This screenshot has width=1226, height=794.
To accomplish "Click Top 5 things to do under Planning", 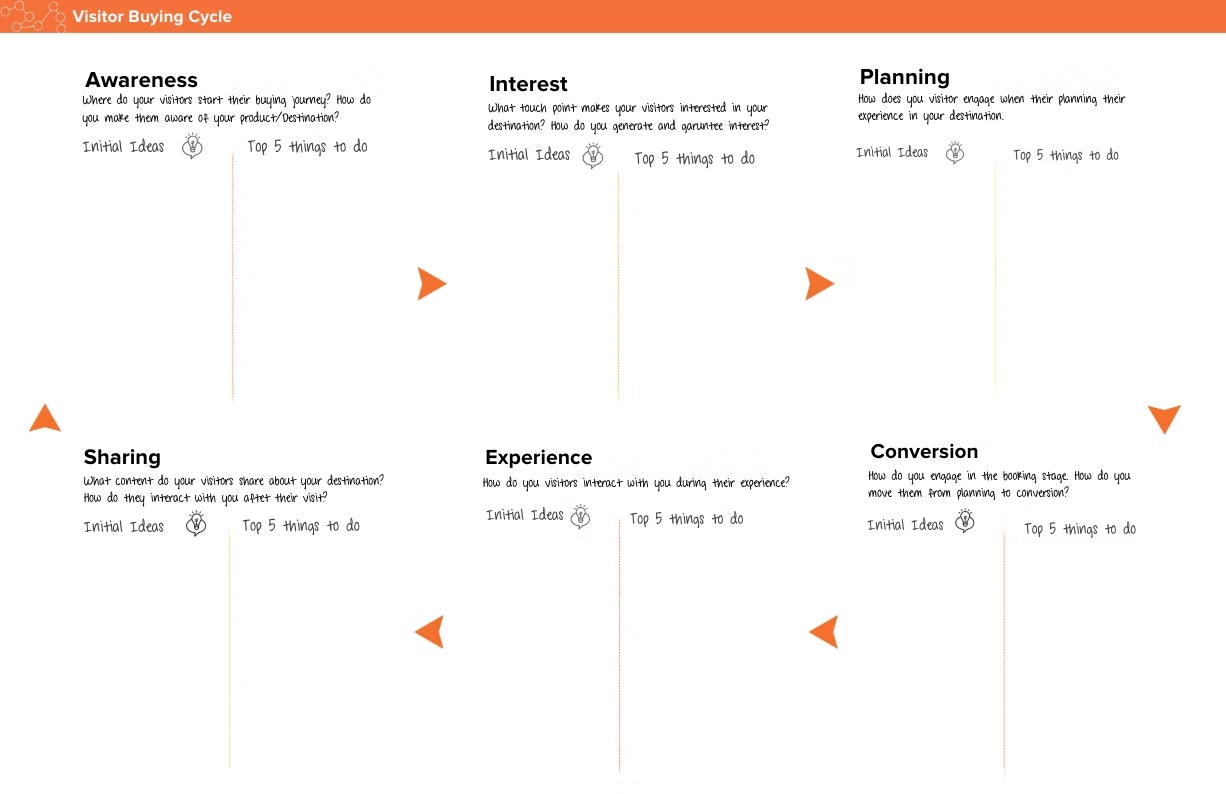I will pyautogui.click(x=1065, y=155).
